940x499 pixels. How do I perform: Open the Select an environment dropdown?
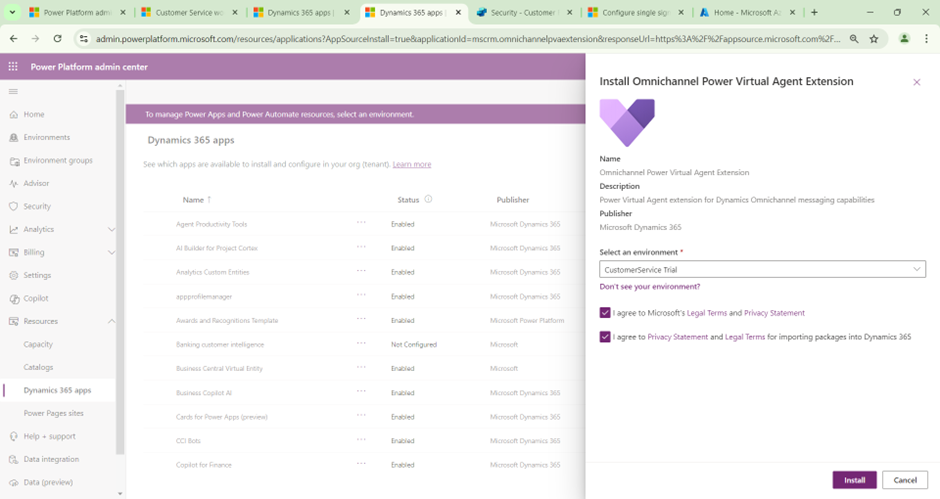click(762, 269)
